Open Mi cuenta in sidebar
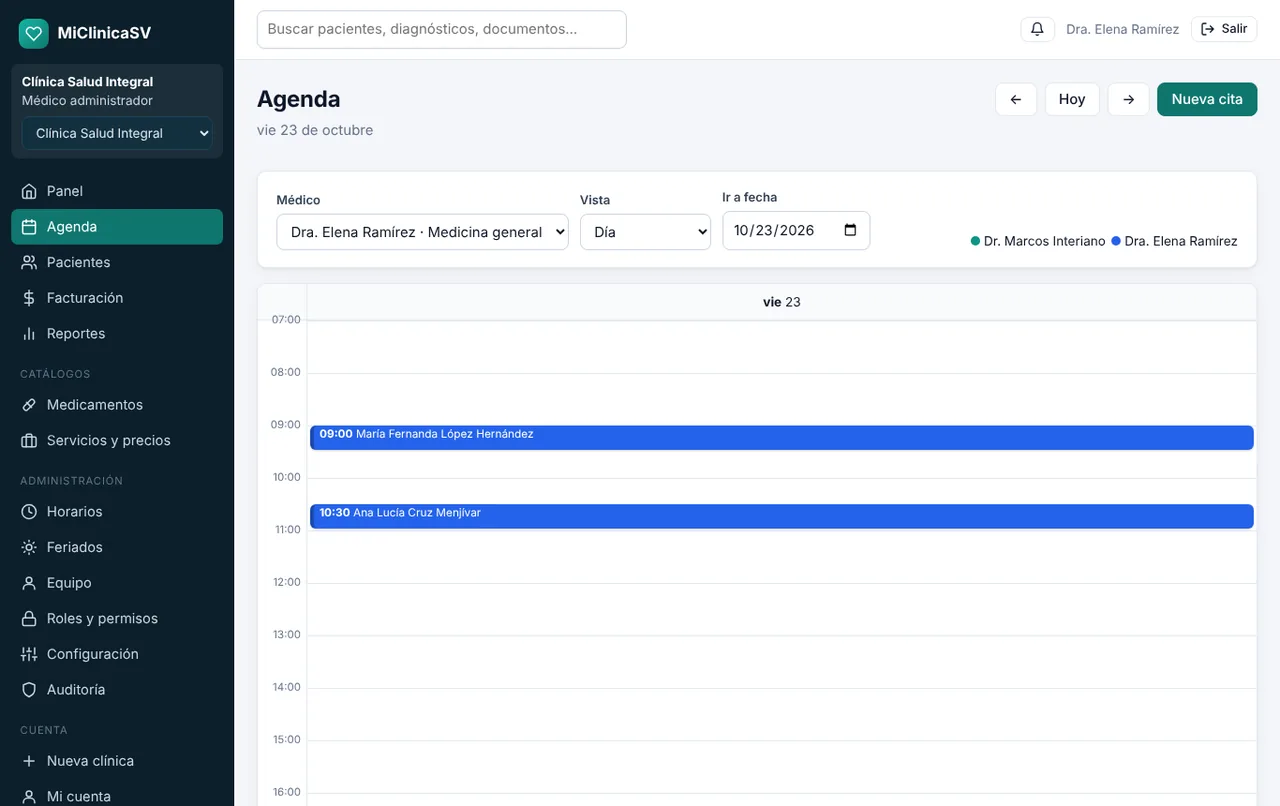This screenshot has width=1280, height=806. click(117, 796)
